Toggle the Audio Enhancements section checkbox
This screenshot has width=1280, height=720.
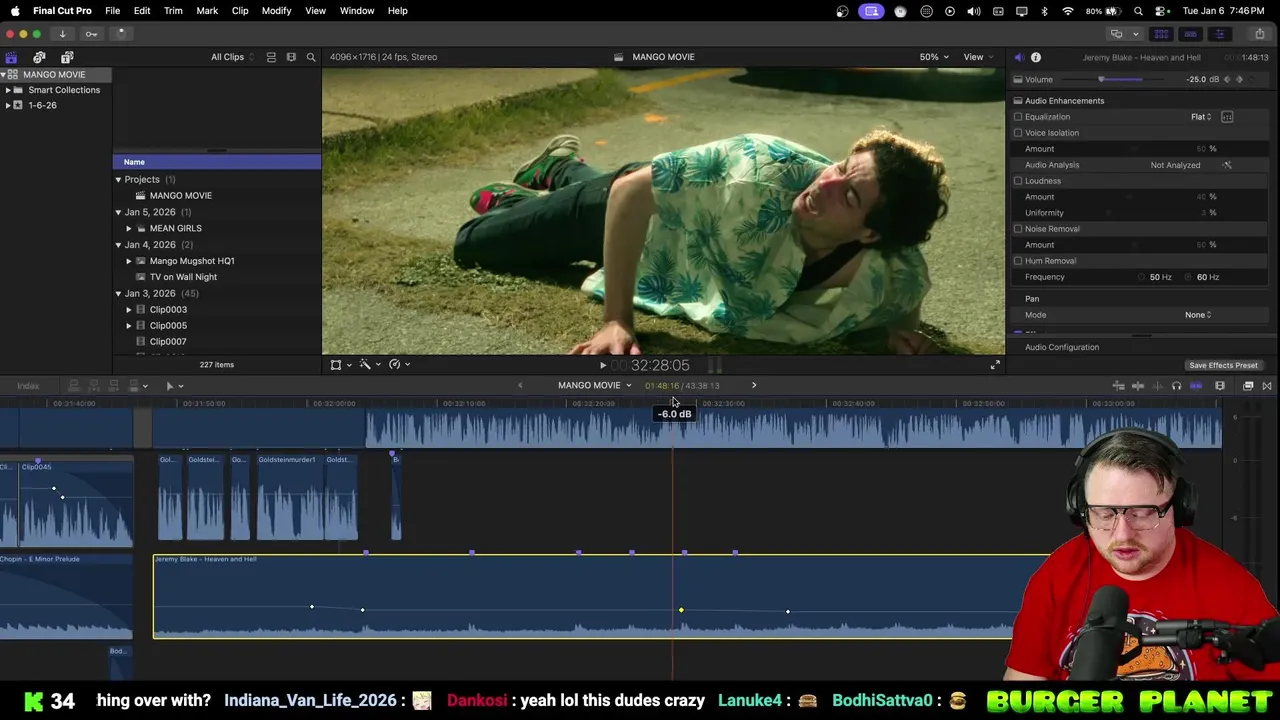coord(1018,101)
